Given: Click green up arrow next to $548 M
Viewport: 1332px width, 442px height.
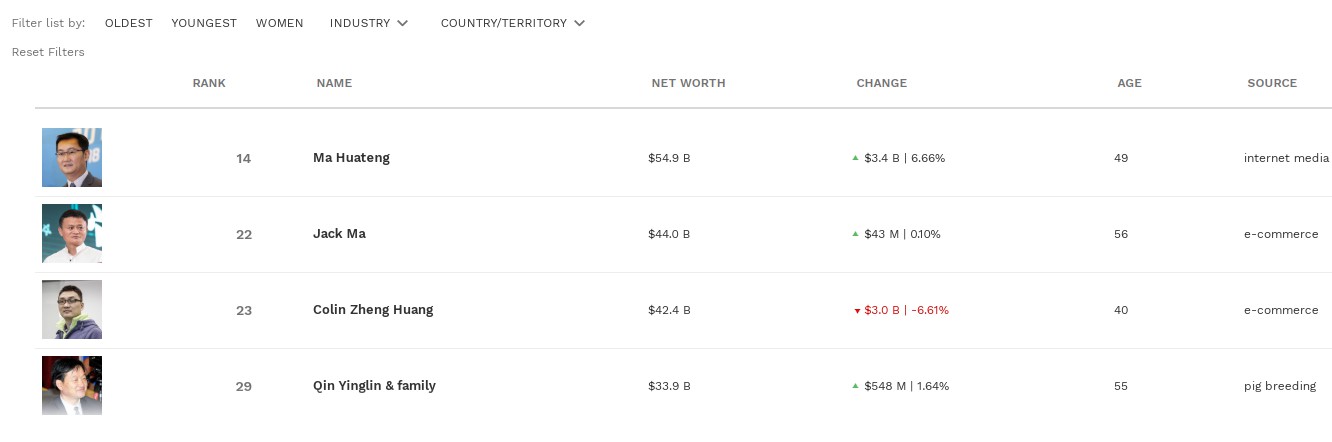Looking at the screenshot, I should [x=855, y=386].
